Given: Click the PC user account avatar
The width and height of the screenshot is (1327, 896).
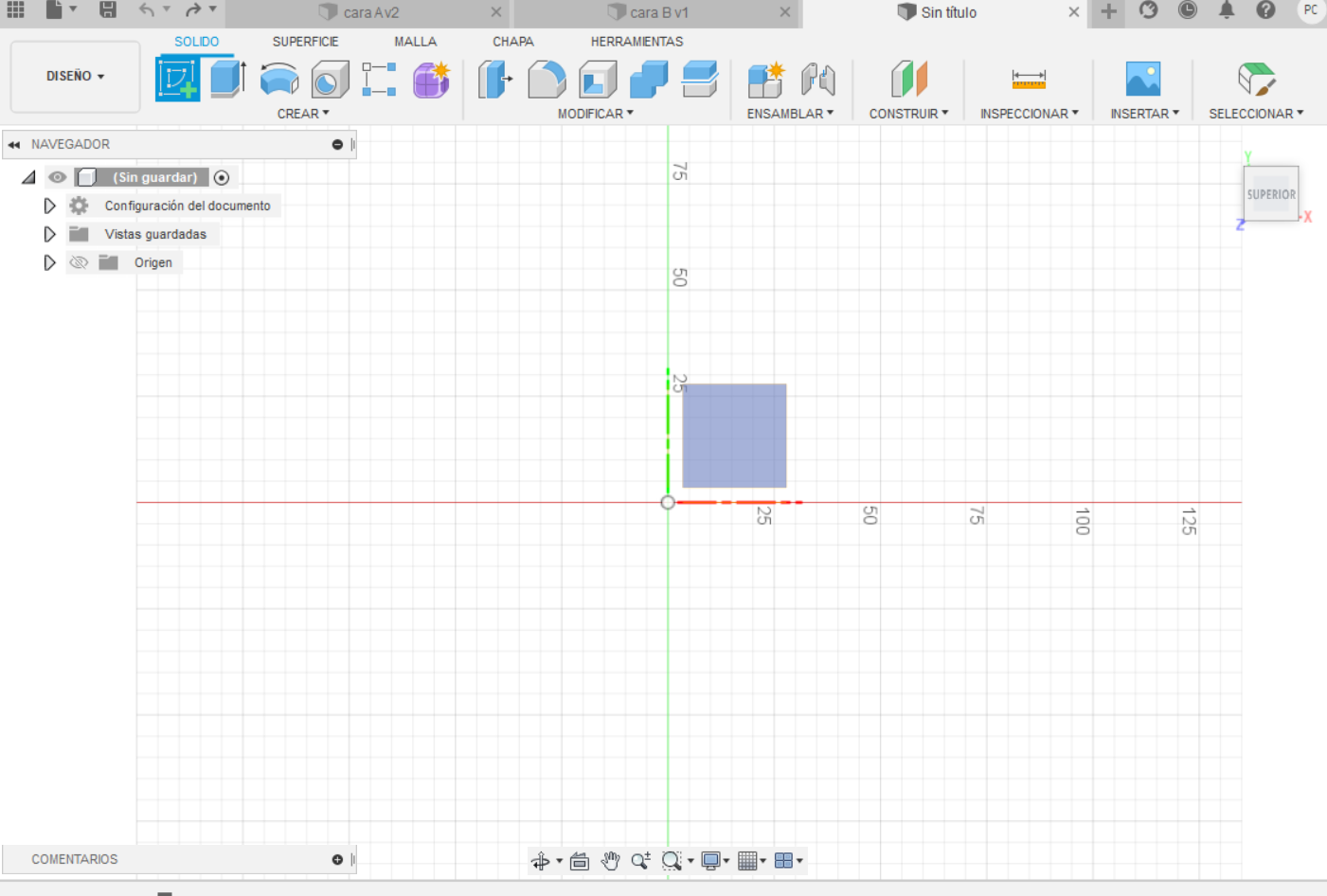Looking at the screenshot, I should [x=1311, y=10].
